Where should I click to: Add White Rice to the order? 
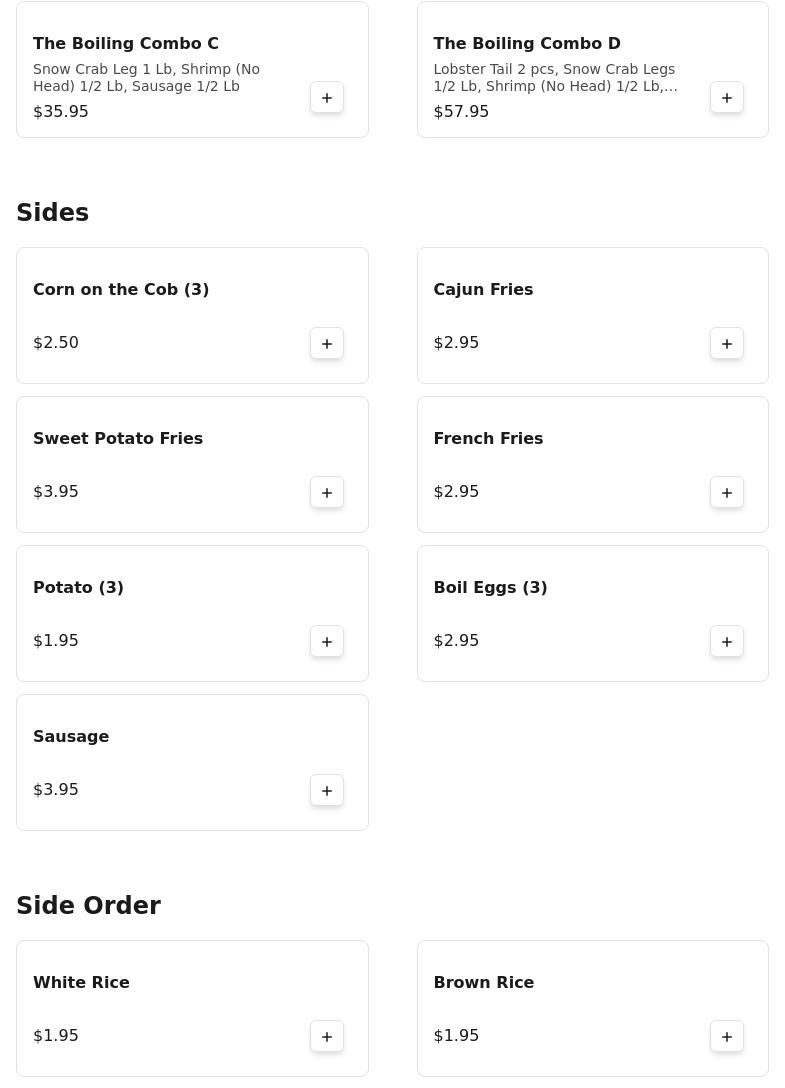[327, 1037]
